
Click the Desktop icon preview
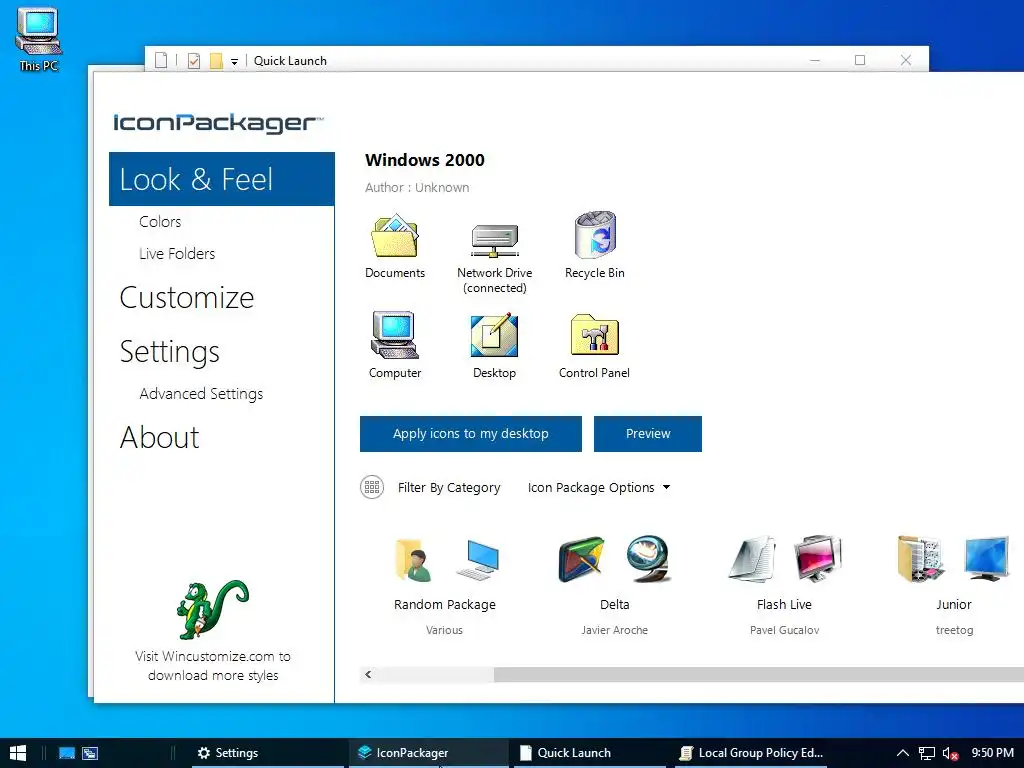coord(494,335)
